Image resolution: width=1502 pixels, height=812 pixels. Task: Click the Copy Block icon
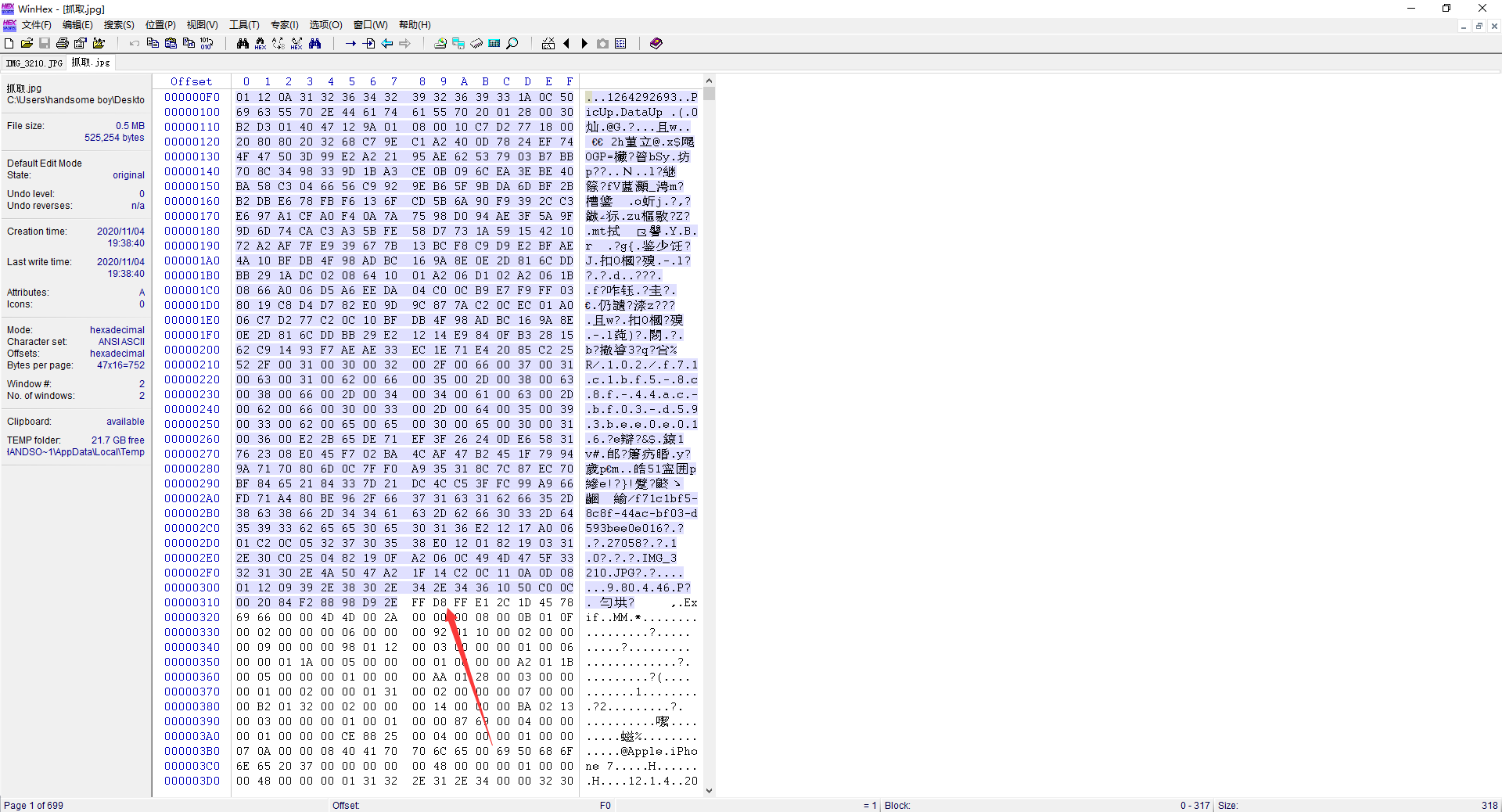click(x=153, y=44)
